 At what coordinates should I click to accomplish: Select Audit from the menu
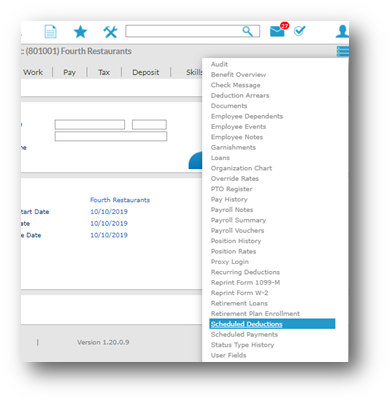pos(219,64)
